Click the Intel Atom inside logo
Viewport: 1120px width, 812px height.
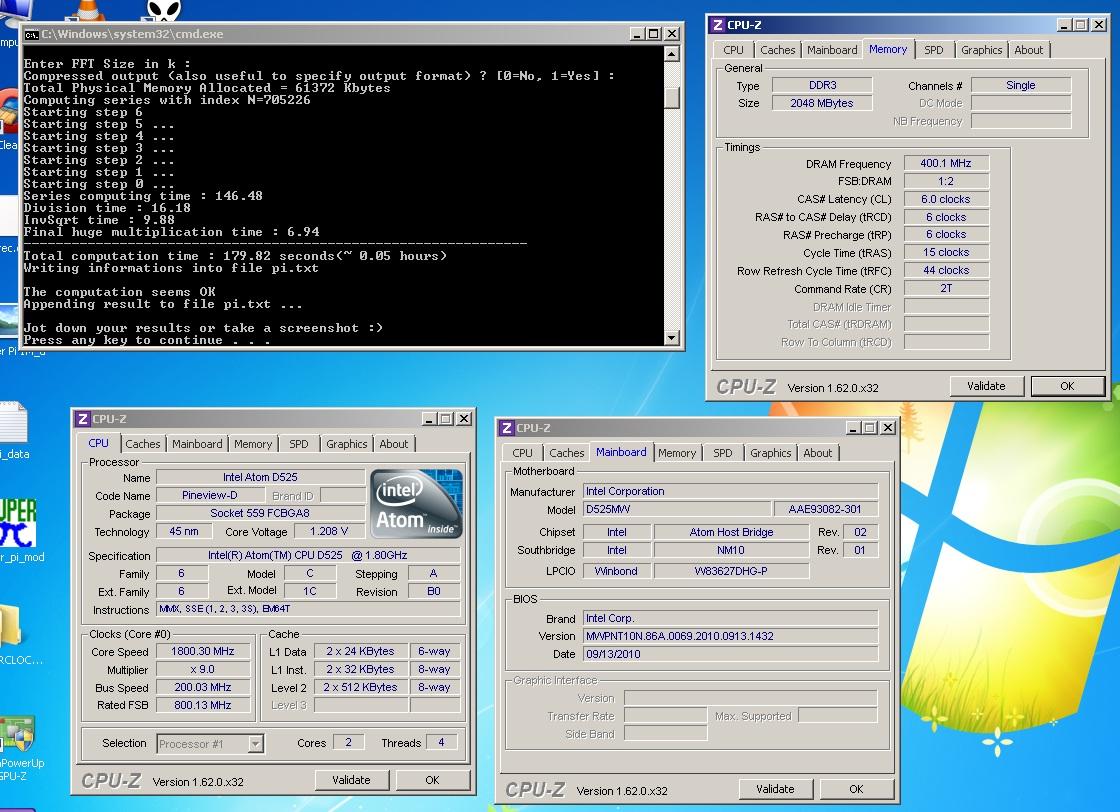point(416,504)
